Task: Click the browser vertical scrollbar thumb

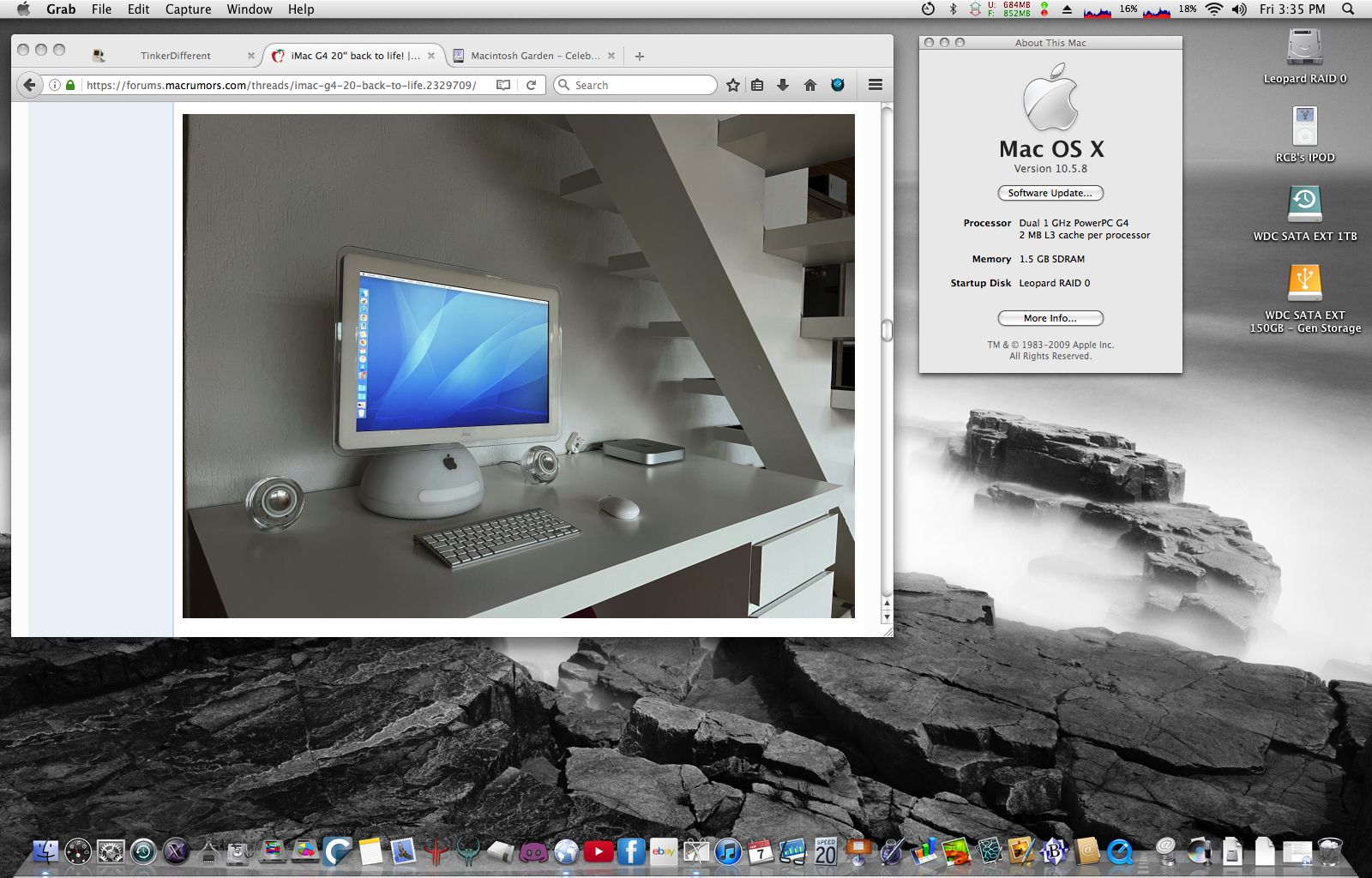Action: (x=887, y=330)
